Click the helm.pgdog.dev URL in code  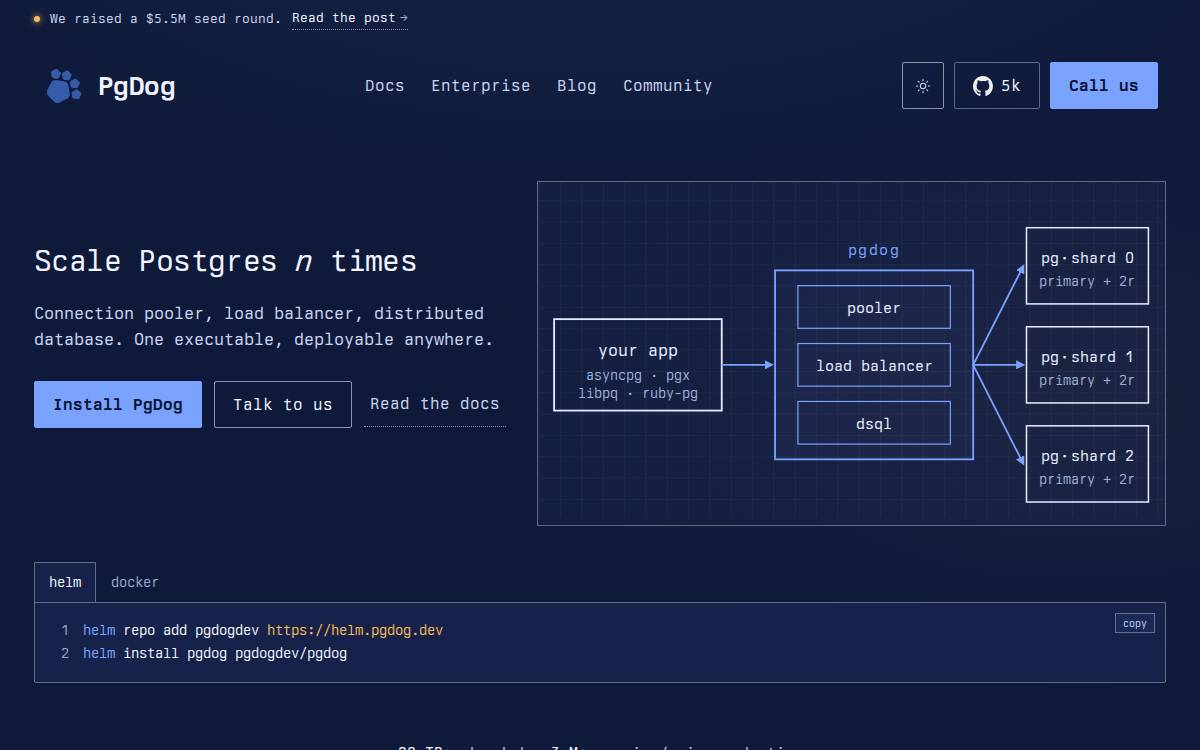(x=355, y=630)
